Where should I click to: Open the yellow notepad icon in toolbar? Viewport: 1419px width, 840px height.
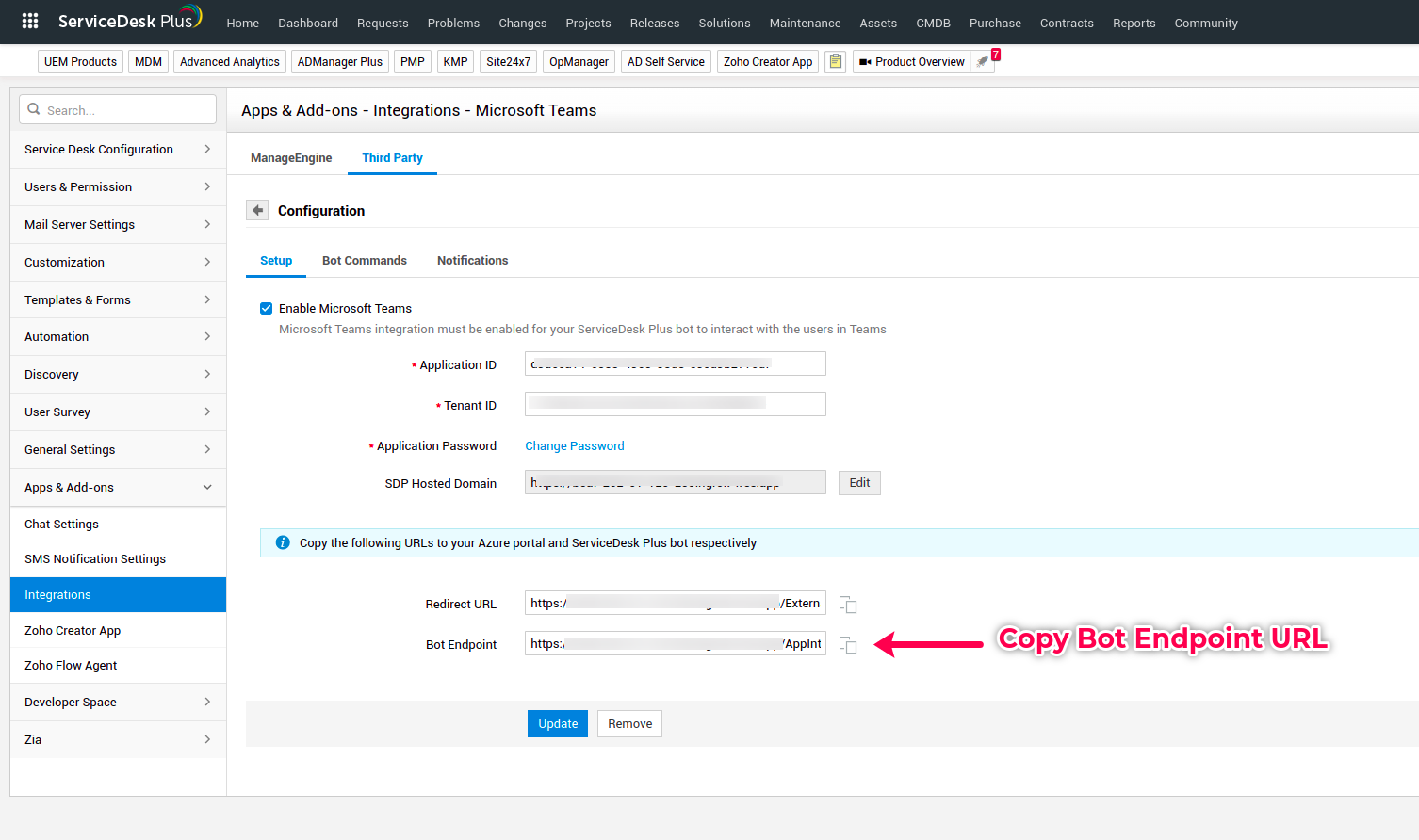835,61
